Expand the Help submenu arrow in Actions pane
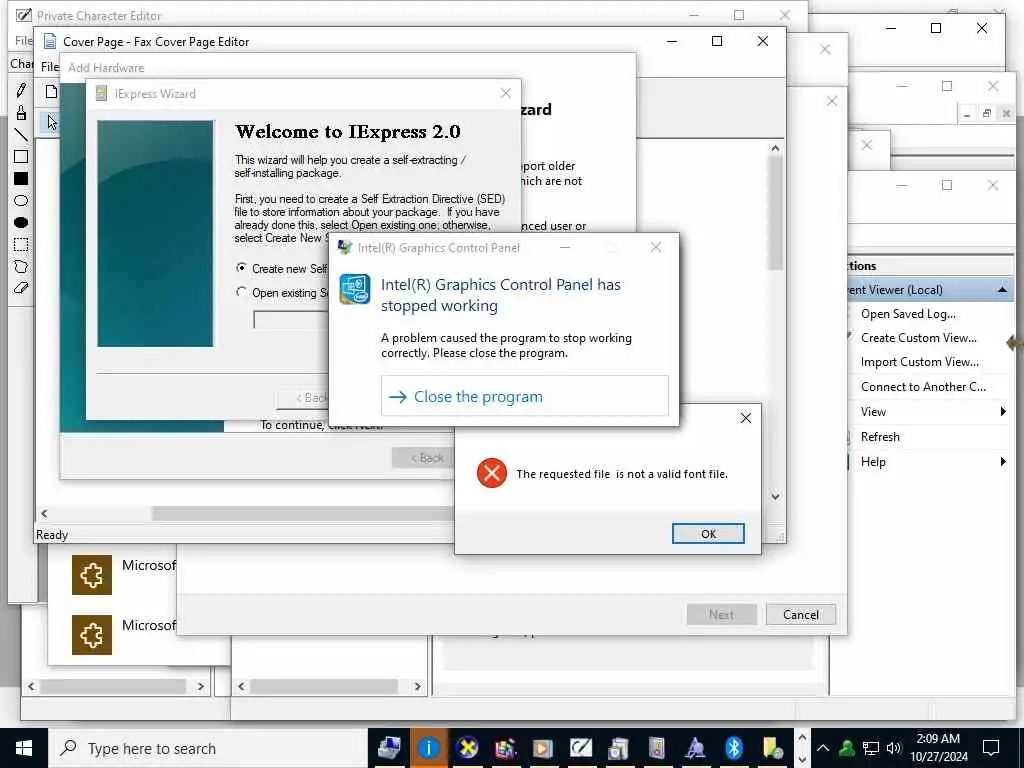 point(1003,462)
